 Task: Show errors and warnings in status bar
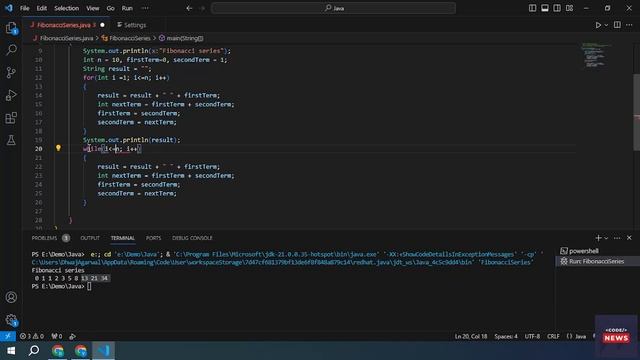click(x=31, y=336)
